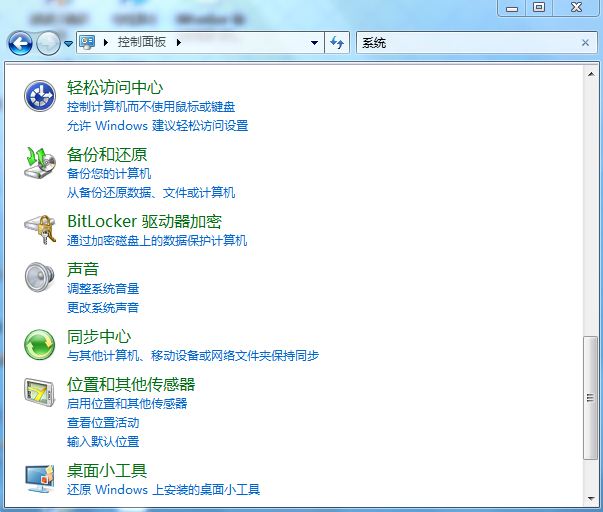The width and height of the screenshot is (603, 512).
Task: Open the recent pages dropdown arrow
Action: click(x=68, y=43)
